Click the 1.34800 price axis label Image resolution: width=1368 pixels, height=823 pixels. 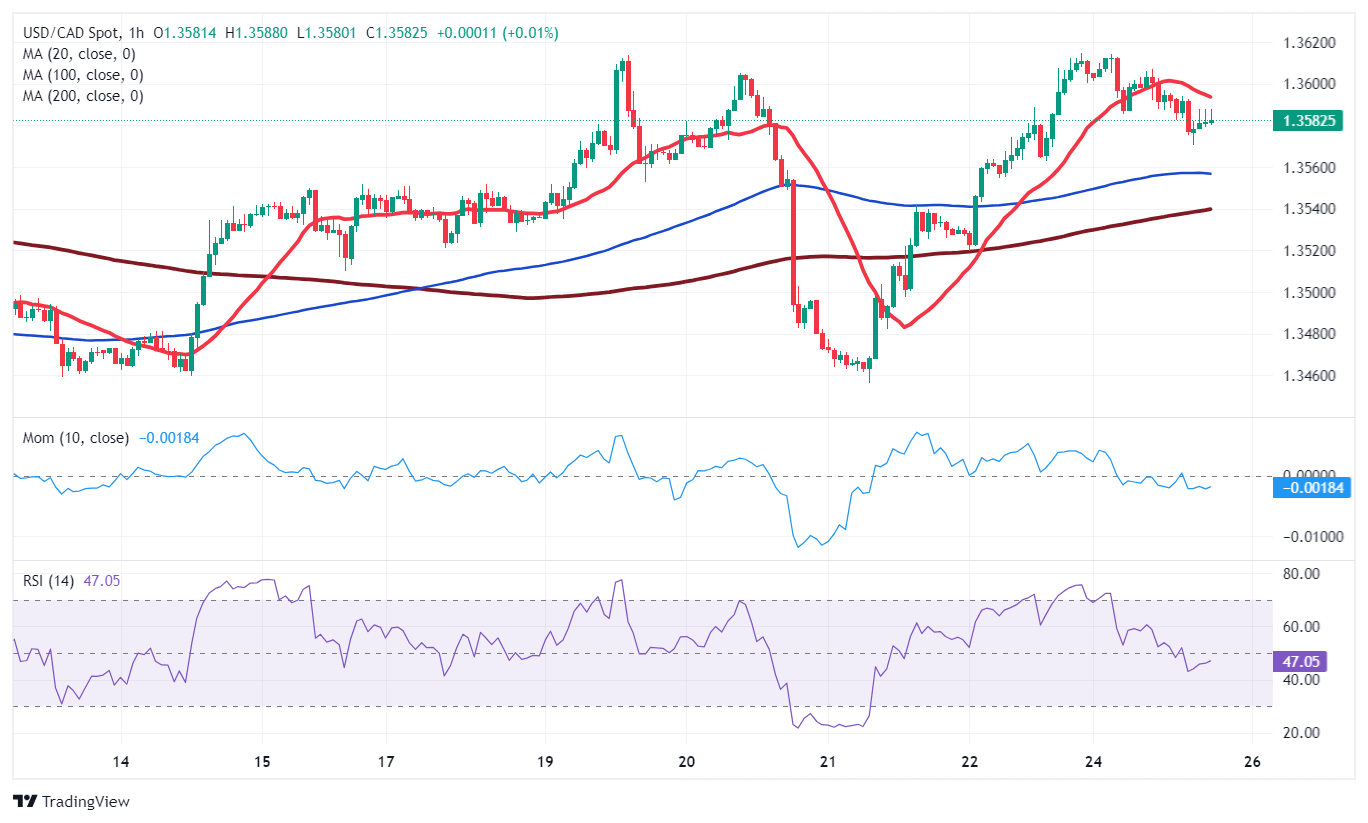(x=1310, y=334)
